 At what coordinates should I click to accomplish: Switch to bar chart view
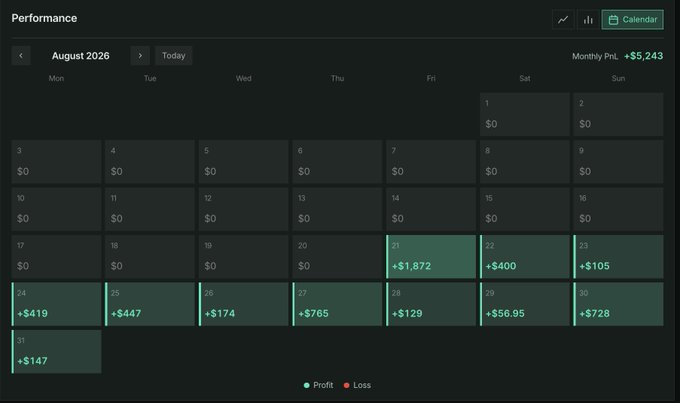coord(588,20)
